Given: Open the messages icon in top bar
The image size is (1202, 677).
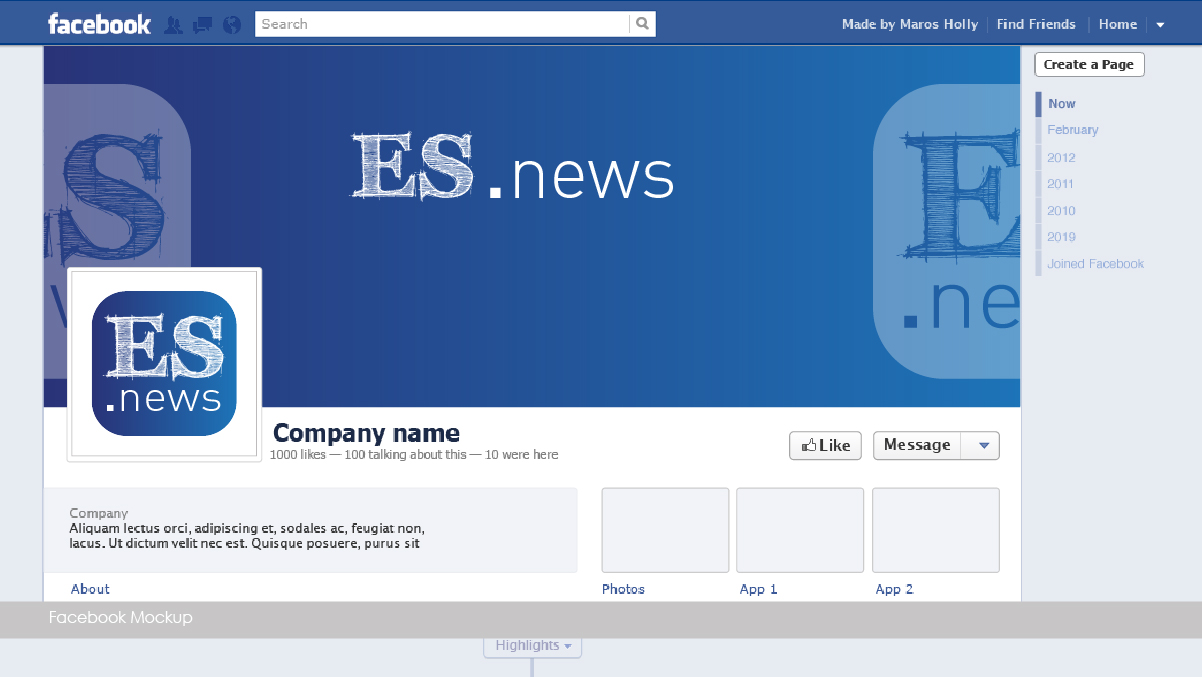Looking at the screenshot, I should click(202, 25).
